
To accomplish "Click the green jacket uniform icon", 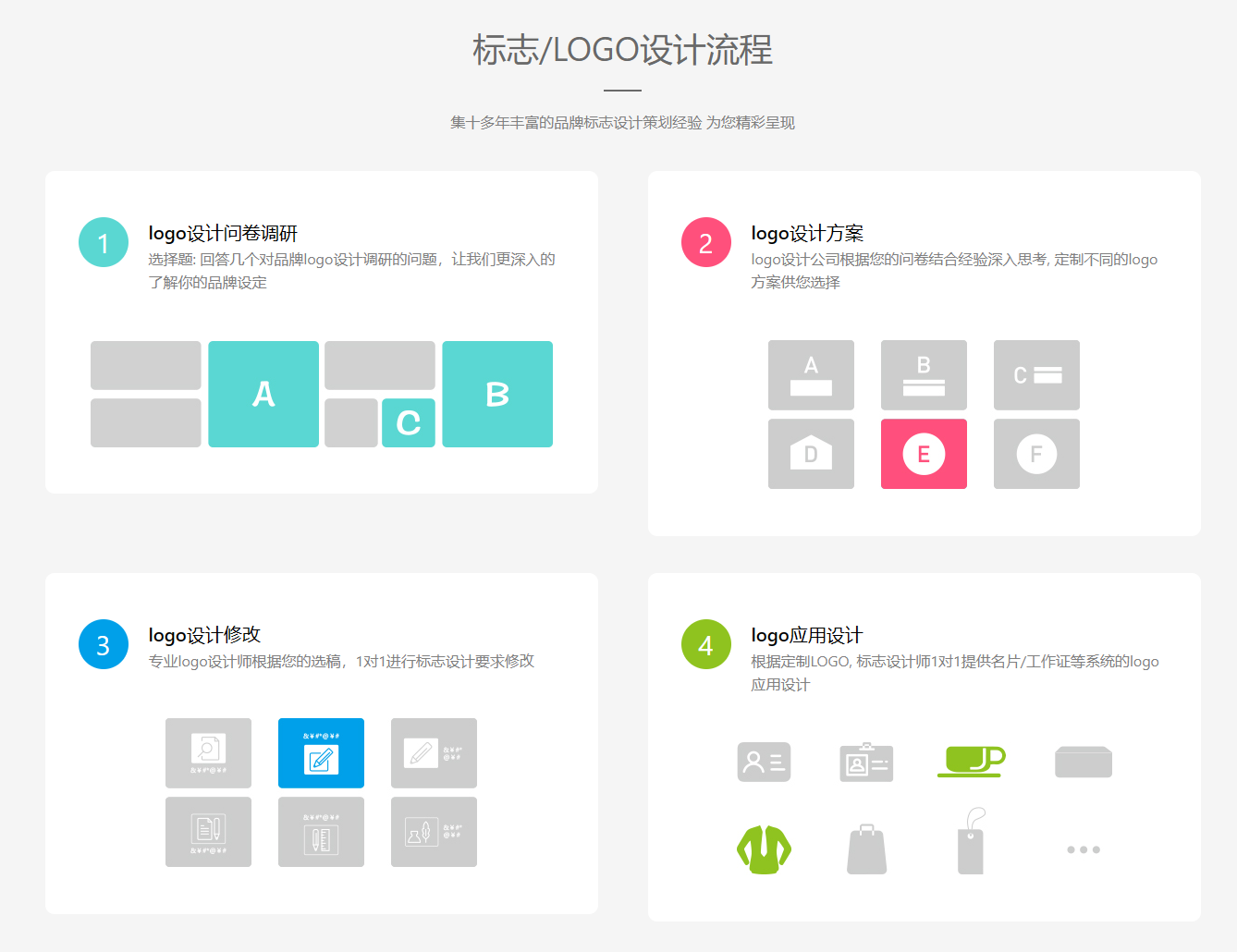I will 764,849.
